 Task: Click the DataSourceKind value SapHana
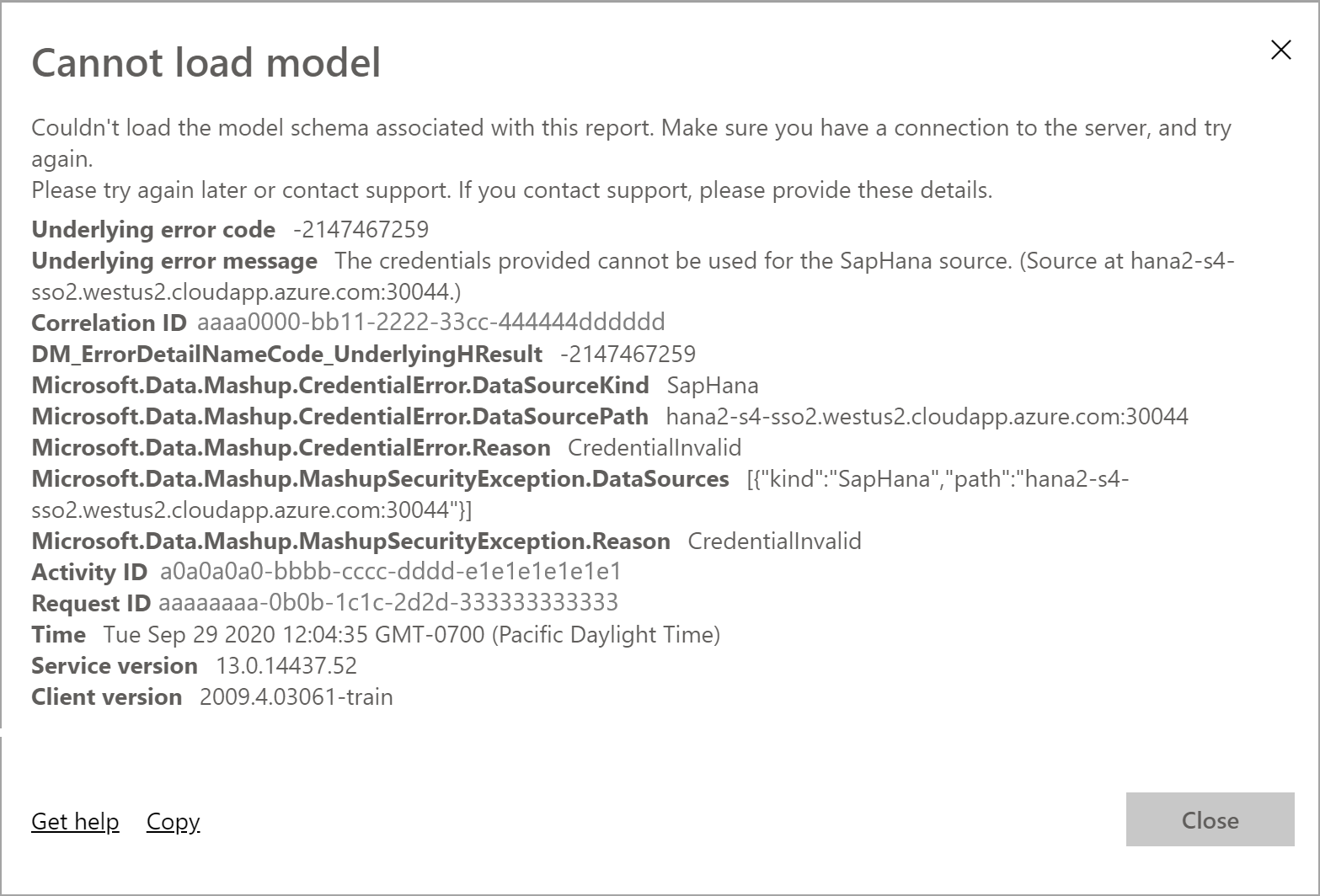point(712,385)
